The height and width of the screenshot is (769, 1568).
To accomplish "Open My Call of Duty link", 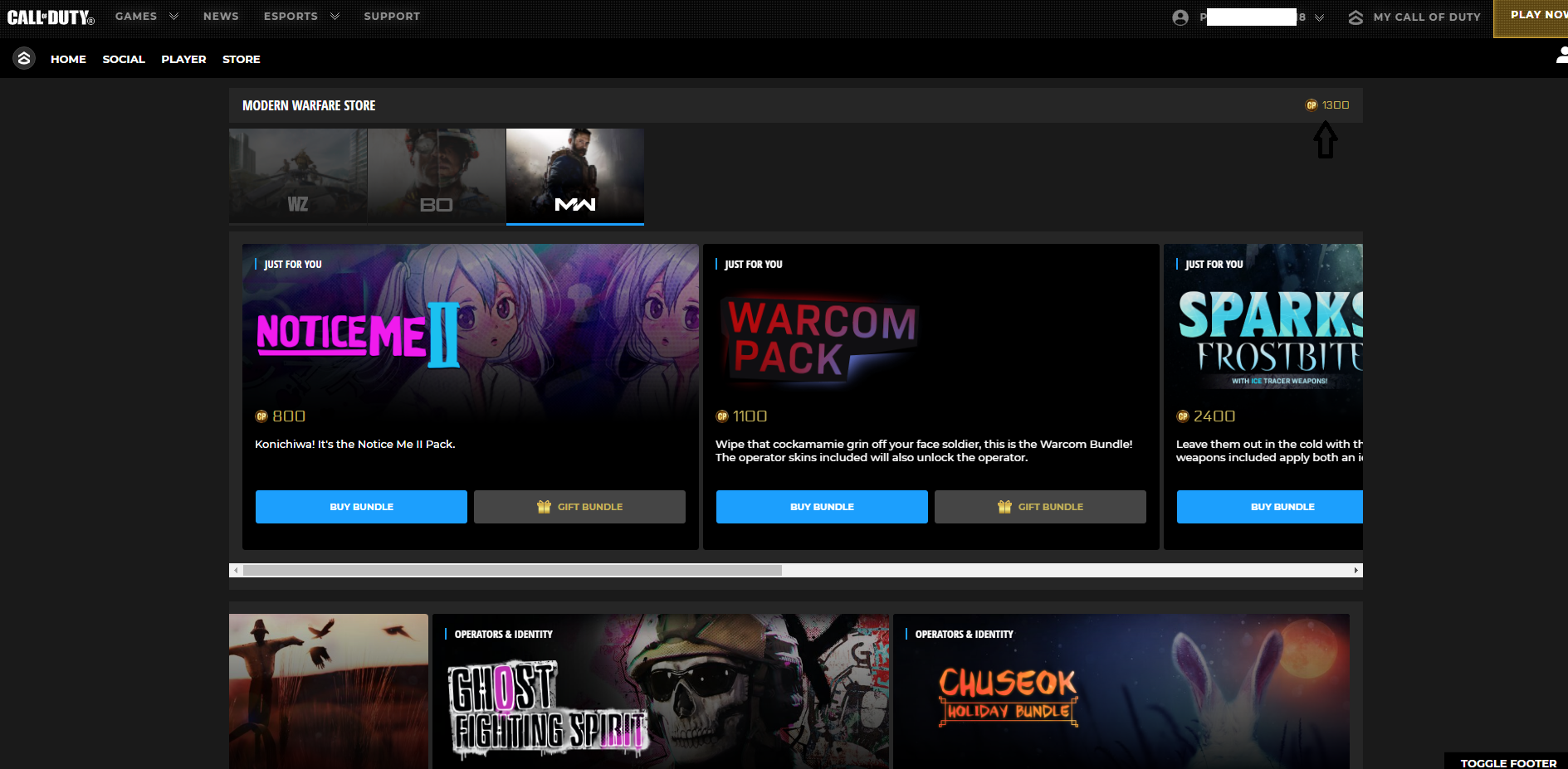I will tap(1427, 17).
